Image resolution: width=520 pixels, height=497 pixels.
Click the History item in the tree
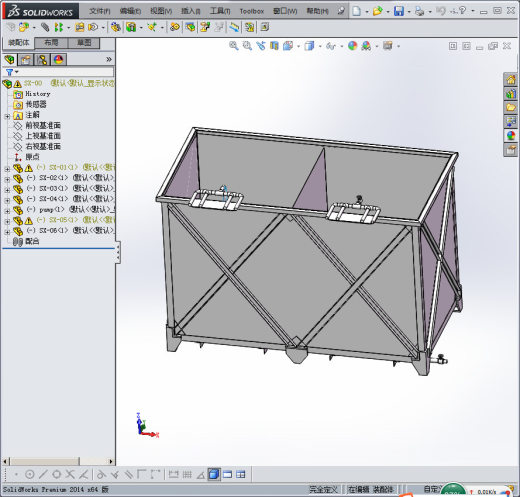pyautogui.click(x=38, y=94)
